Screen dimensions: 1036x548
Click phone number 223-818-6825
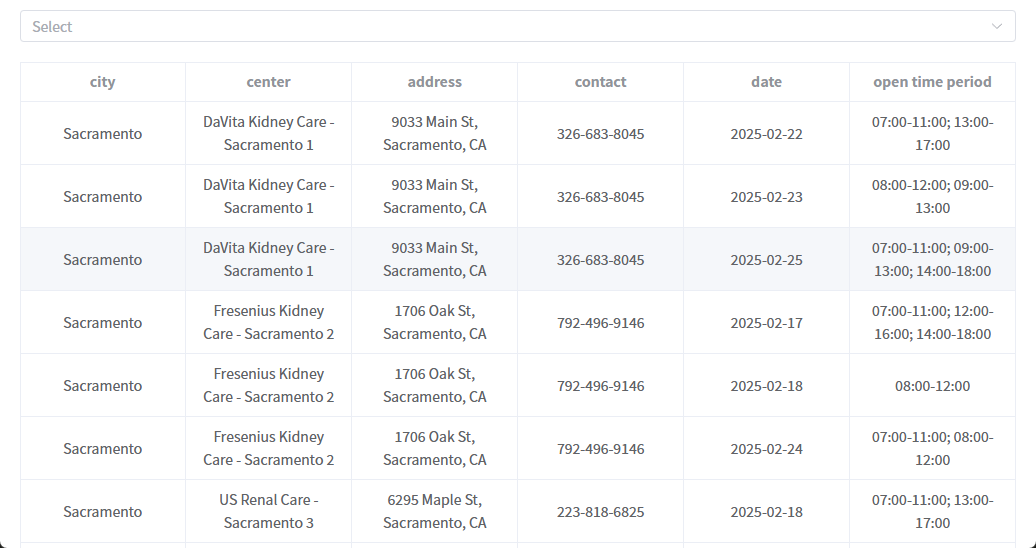pyautogui.click(x=600, y=512)
